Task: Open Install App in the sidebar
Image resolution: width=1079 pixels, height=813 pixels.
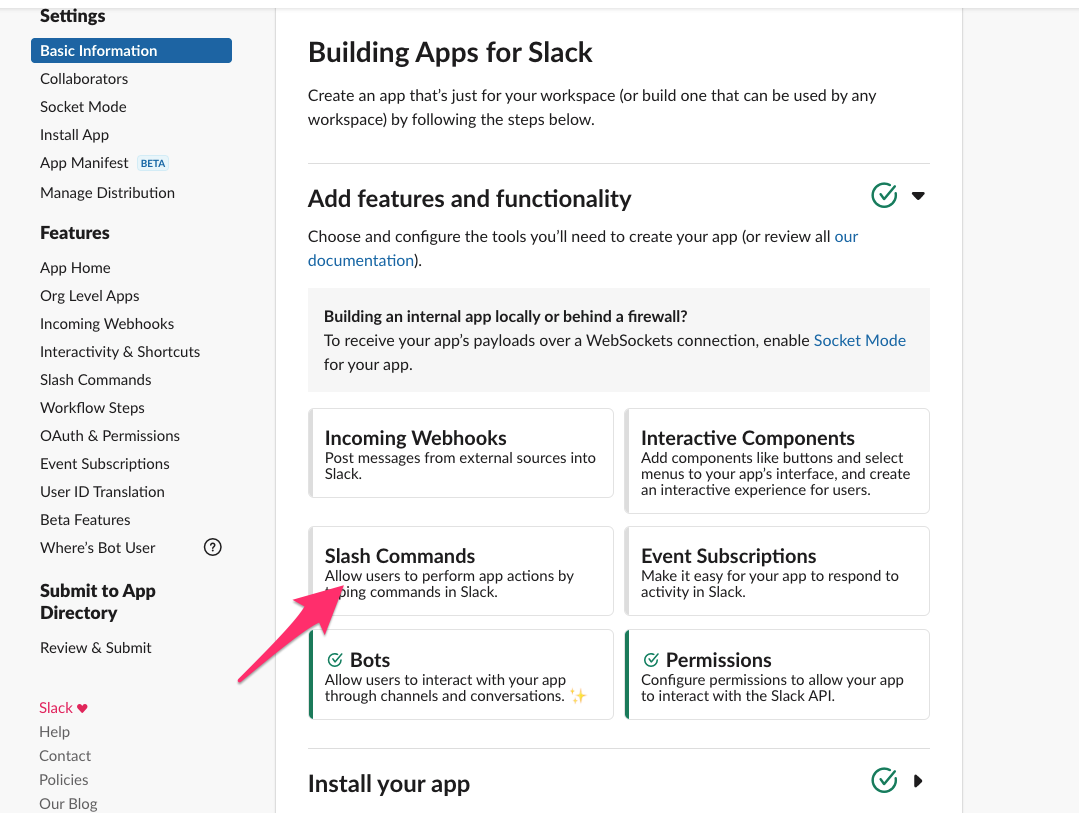Action: click(74, 135)
